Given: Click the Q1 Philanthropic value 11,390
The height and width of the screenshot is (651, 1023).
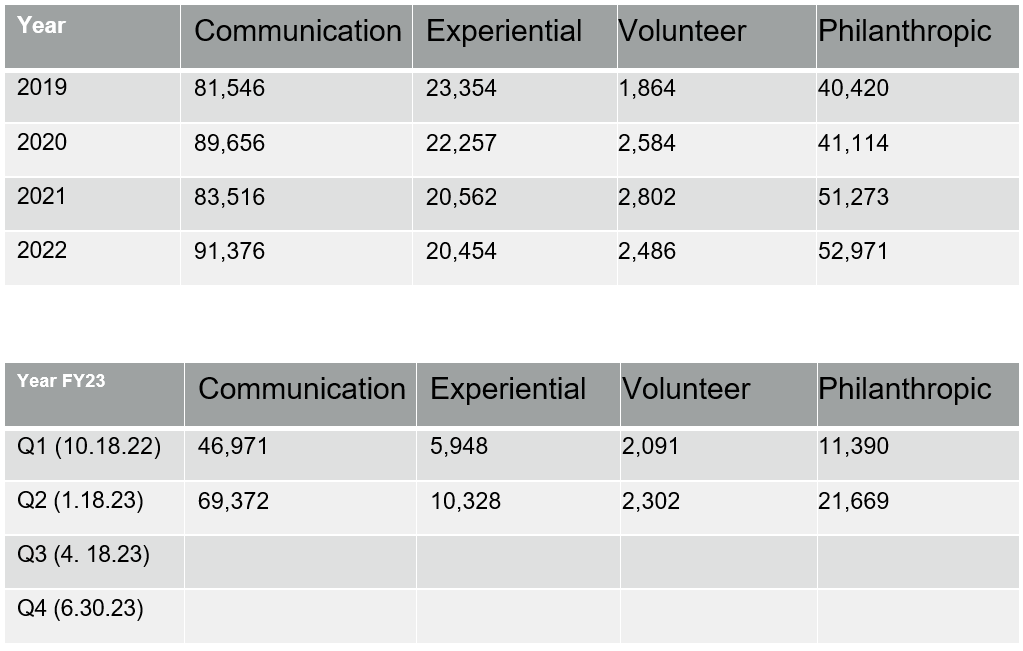Looking at the screenshot, I should 853,446.
